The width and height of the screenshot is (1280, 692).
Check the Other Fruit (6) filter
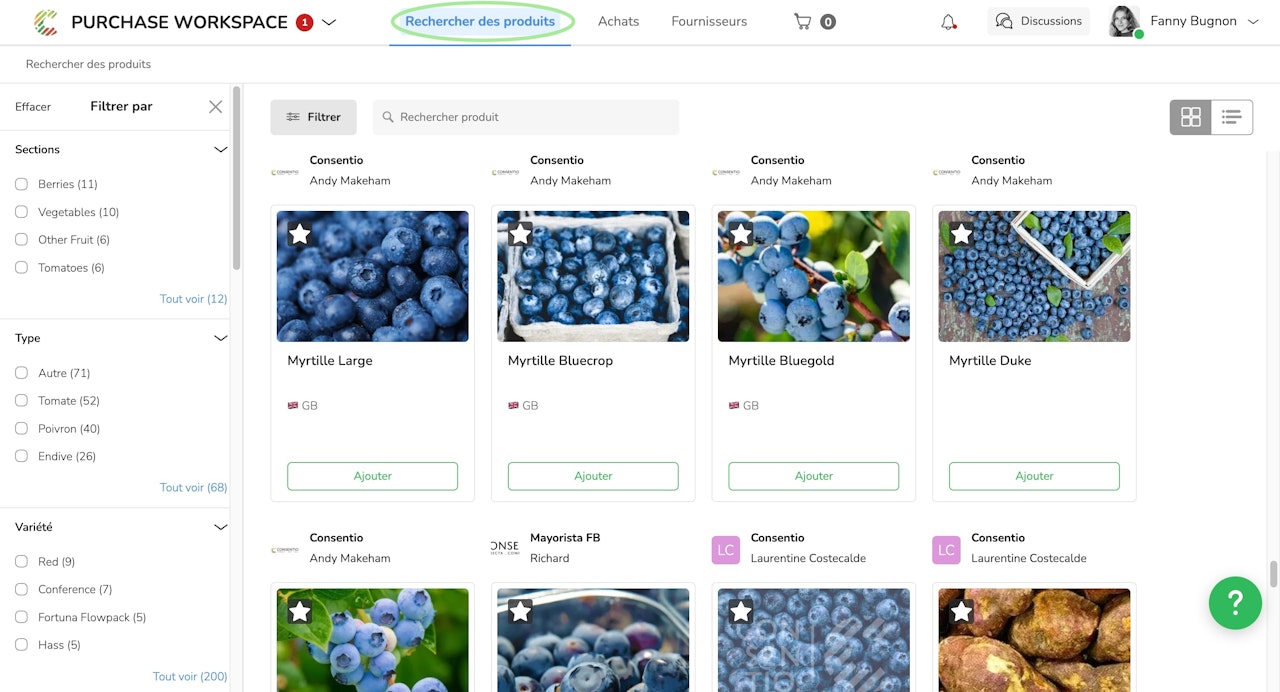coord(21,240)
